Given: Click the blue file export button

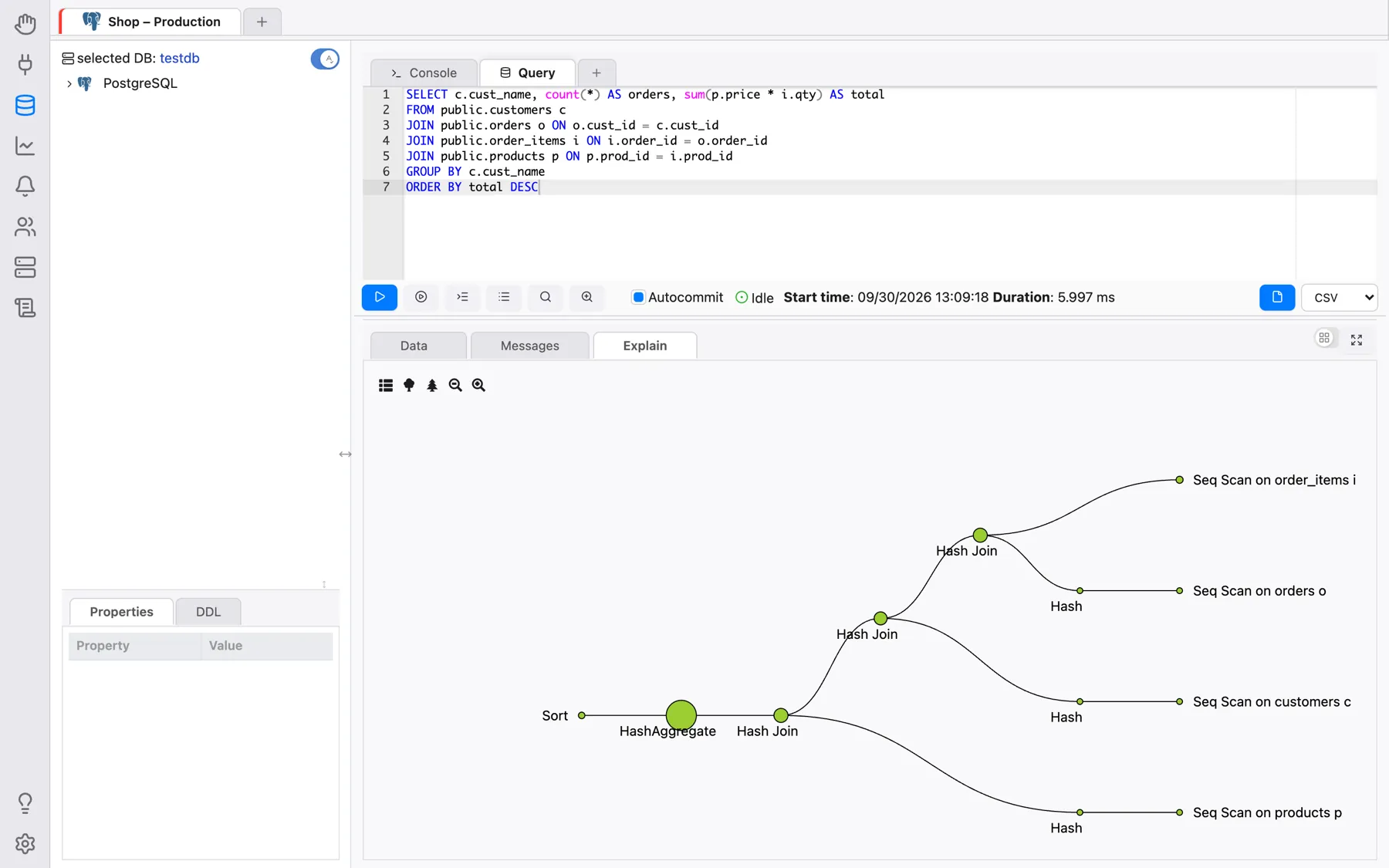Looking at the screenshot, I should (x=1277, y=297).
